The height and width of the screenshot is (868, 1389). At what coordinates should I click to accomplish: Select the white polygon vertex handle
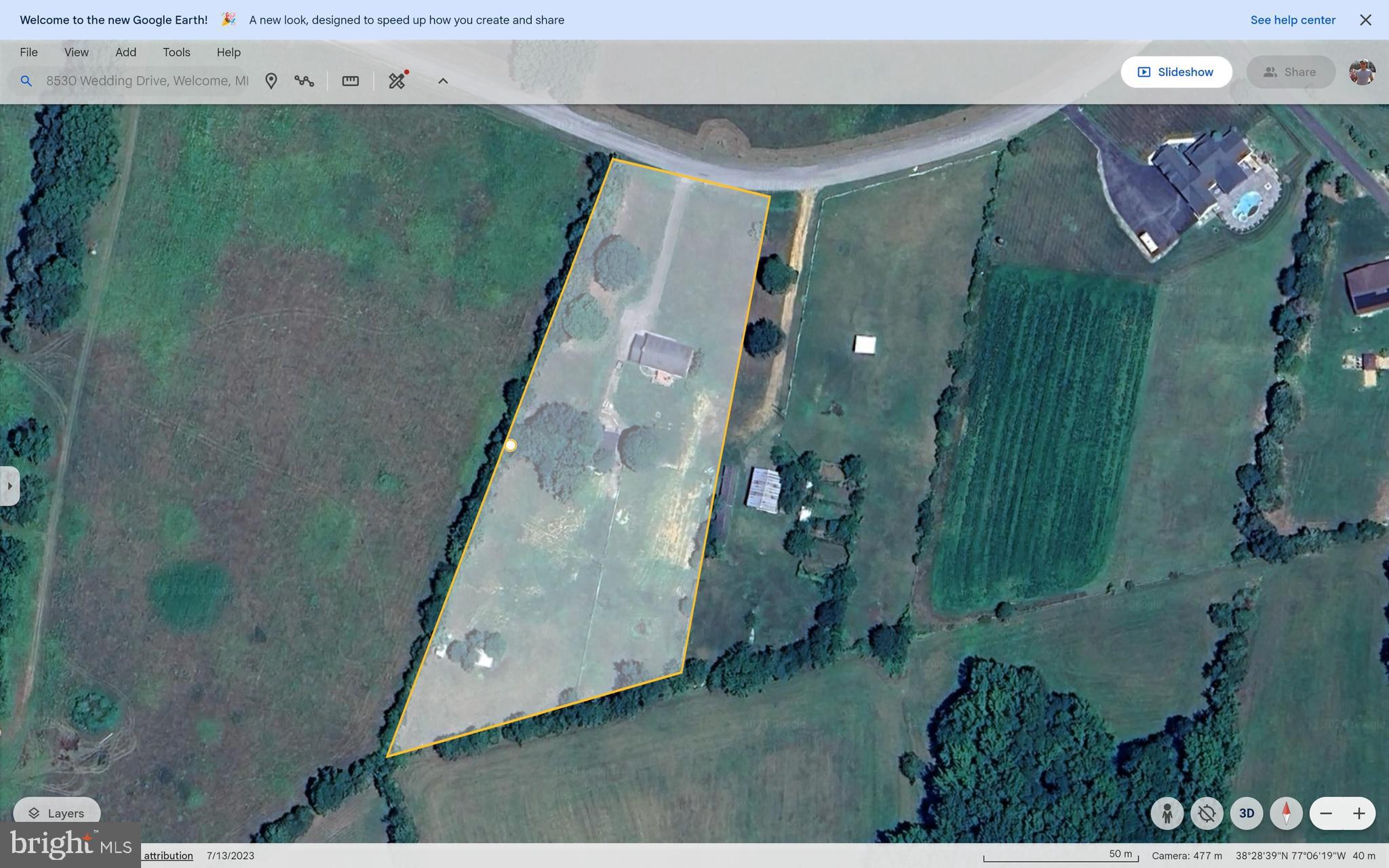(510, 446)
